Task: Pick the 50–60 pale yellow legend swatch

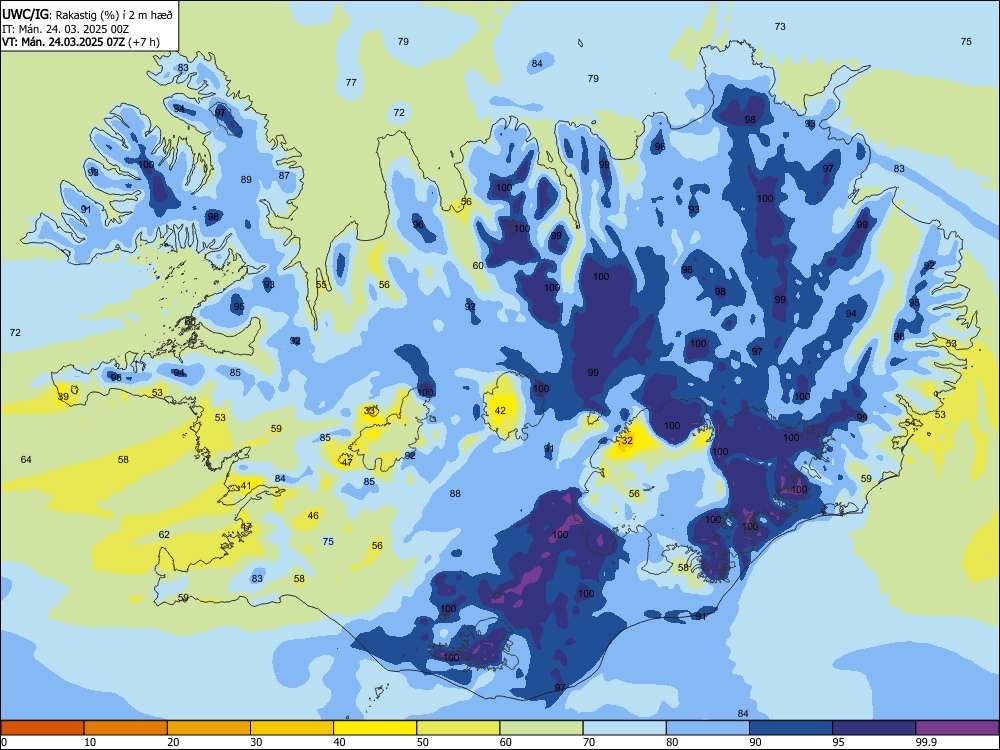Action: [x=458, y=728]
